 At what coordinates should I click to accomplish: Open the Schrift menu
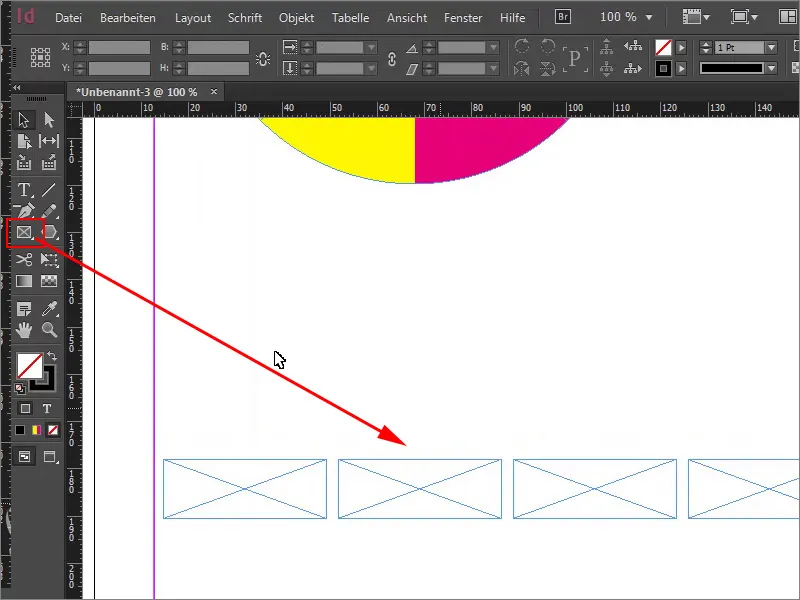click(245, 17)
